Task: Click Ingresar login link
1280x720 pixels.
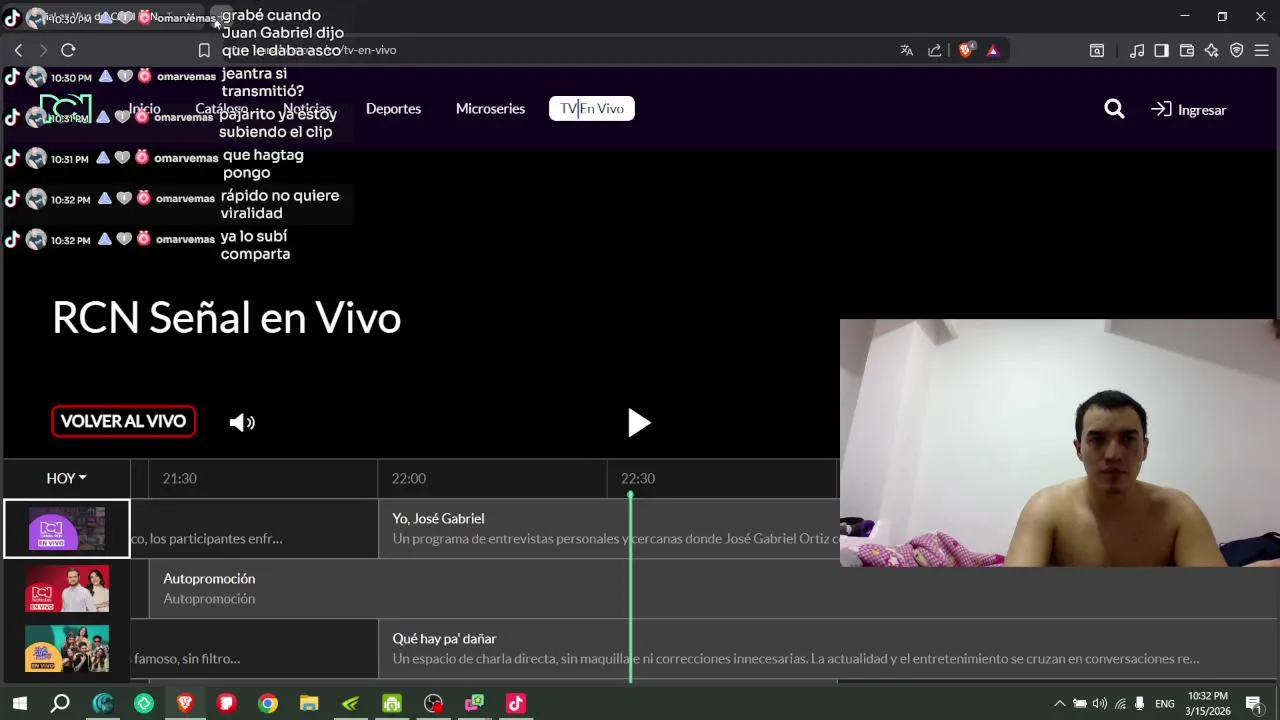Action: pos(1189,110)
